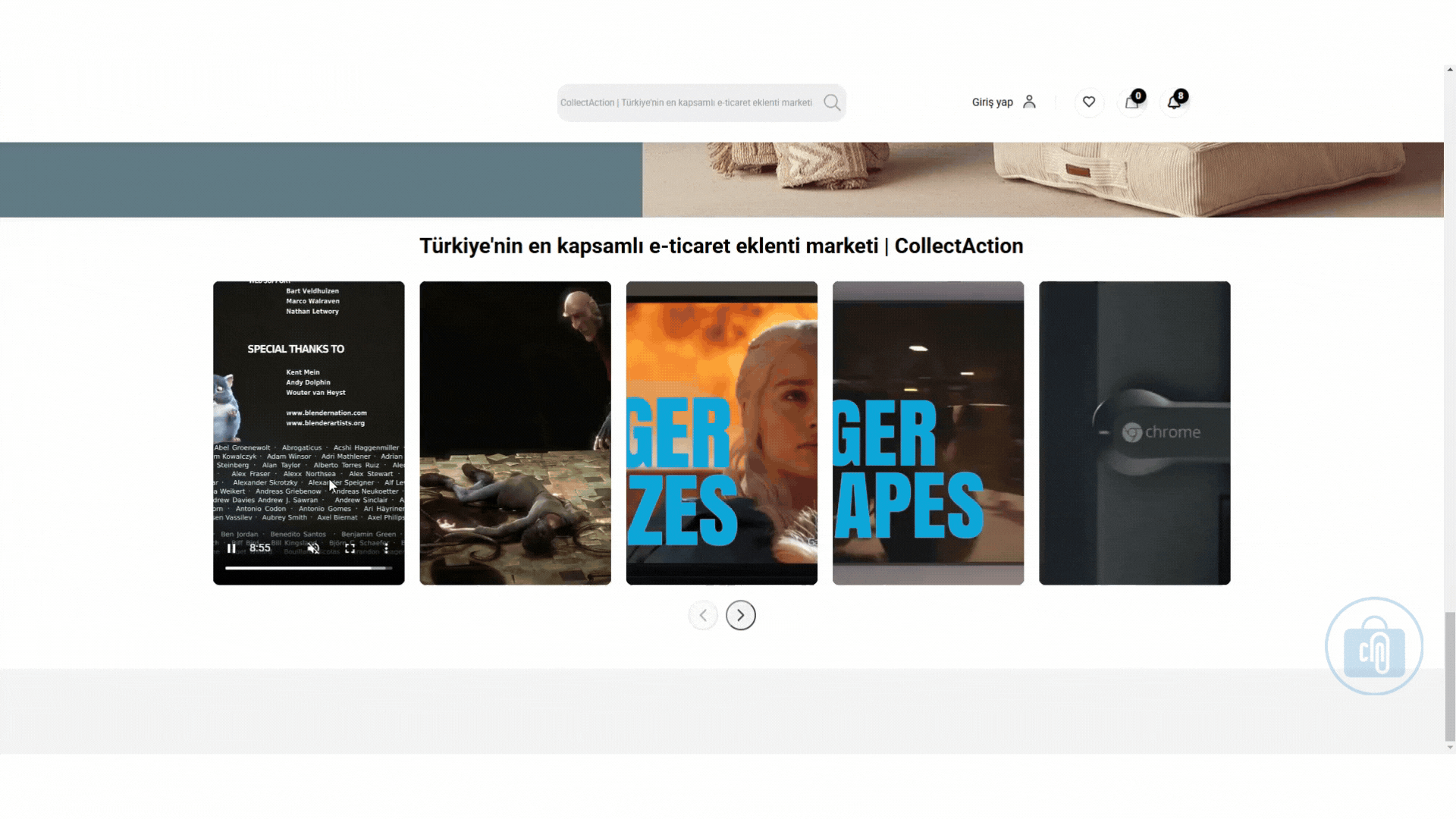Seek on the video progress bar
This screenshot has width=1456, height=819.
[x=309, y=567]
